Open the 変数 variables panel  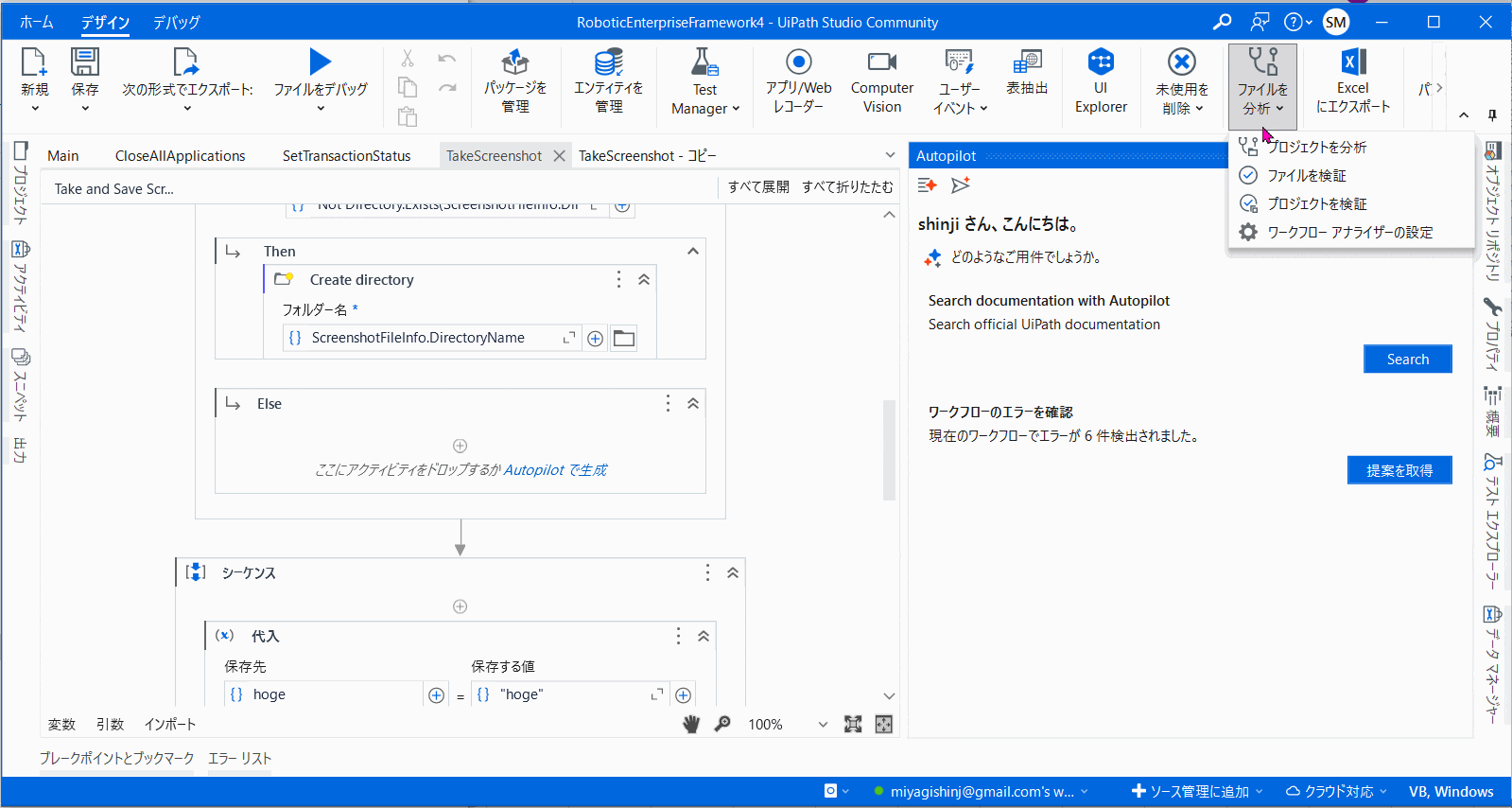(61, 725)
